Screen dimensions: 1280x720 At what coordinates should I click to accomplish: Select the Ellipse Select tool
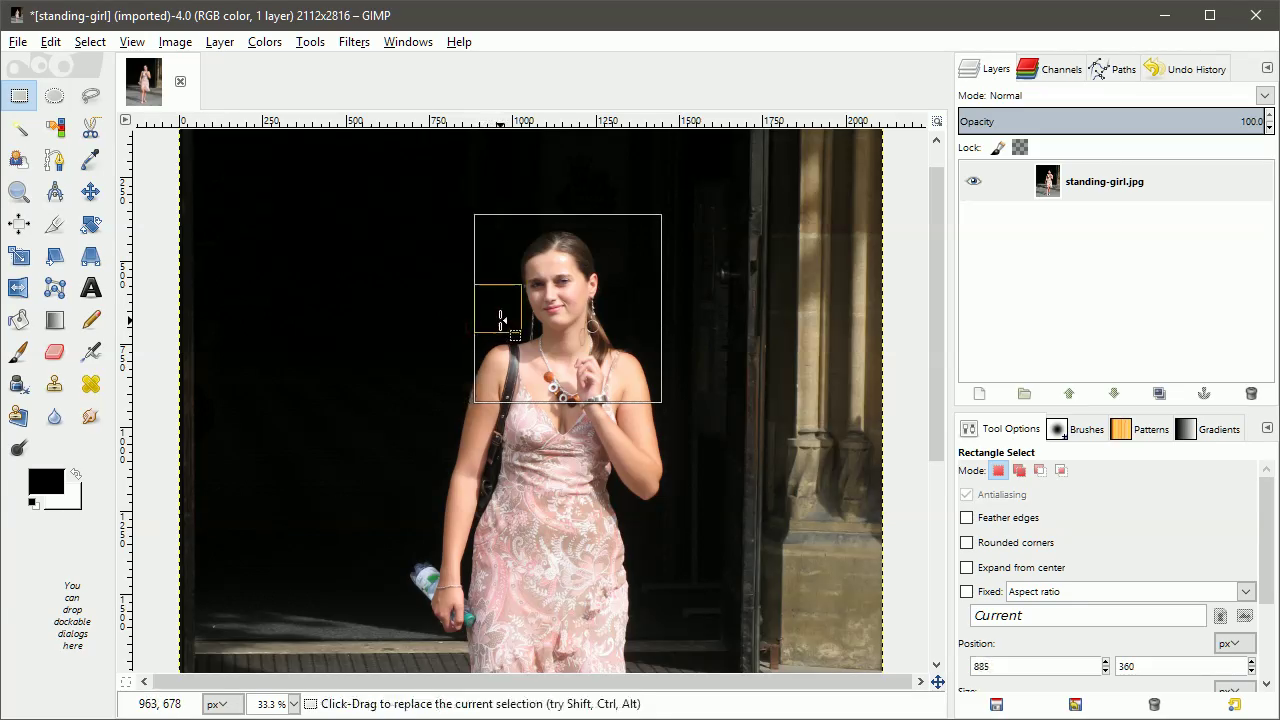(54, 96)
